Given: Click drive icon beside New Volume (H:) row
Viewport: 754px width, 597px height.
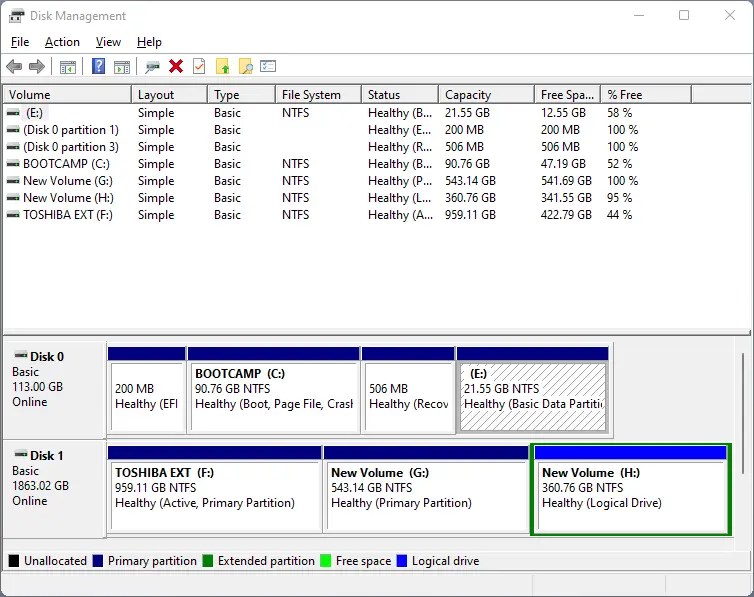Looking at the screenshot, I should tap(13, 198).
